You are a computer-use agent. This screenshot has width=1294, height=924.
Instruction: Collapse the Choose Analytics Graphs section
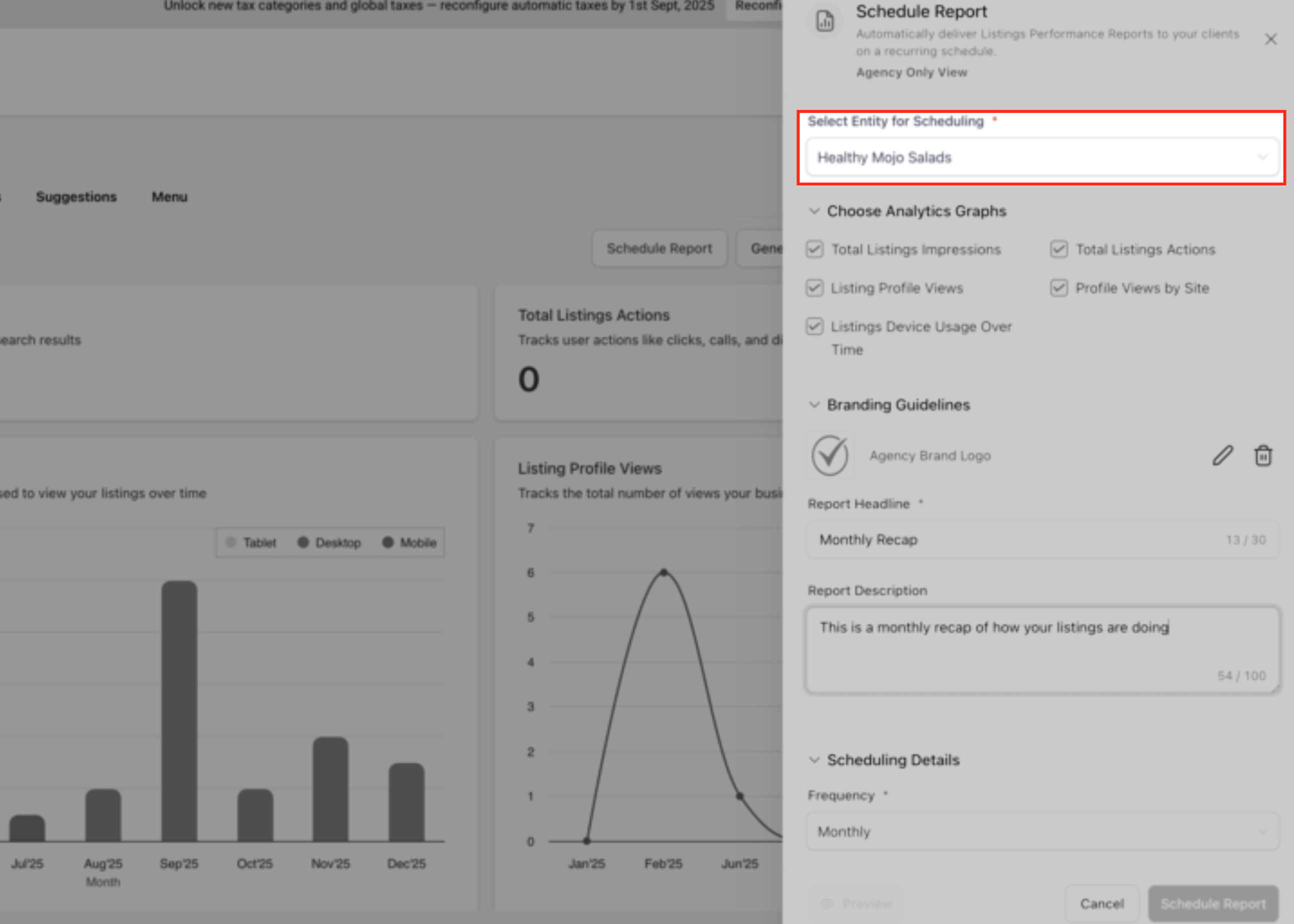tap(814, 211)
